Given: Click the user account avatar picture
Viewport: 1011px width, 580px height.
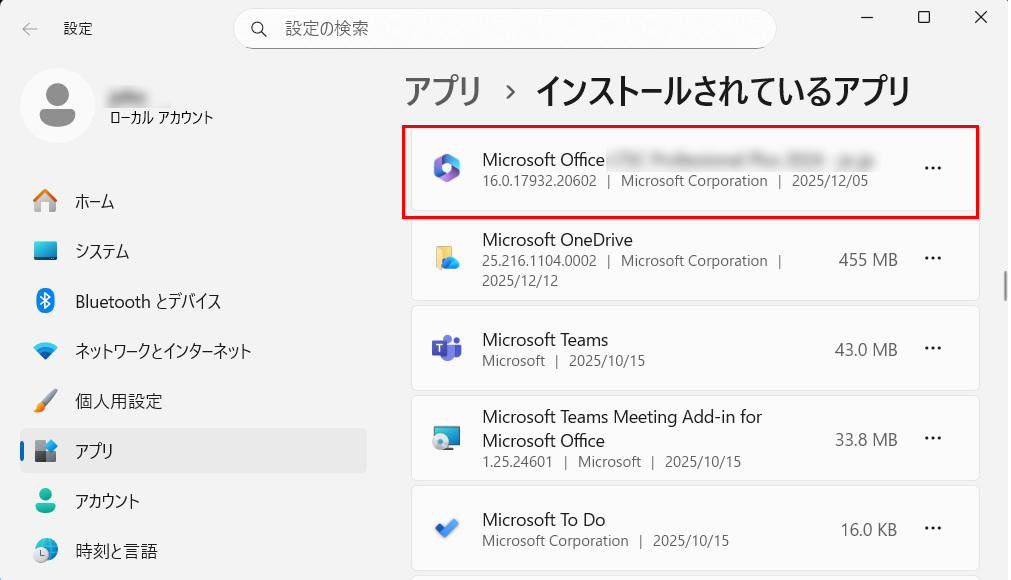Looking at the screenshot, I should point(57,105).
